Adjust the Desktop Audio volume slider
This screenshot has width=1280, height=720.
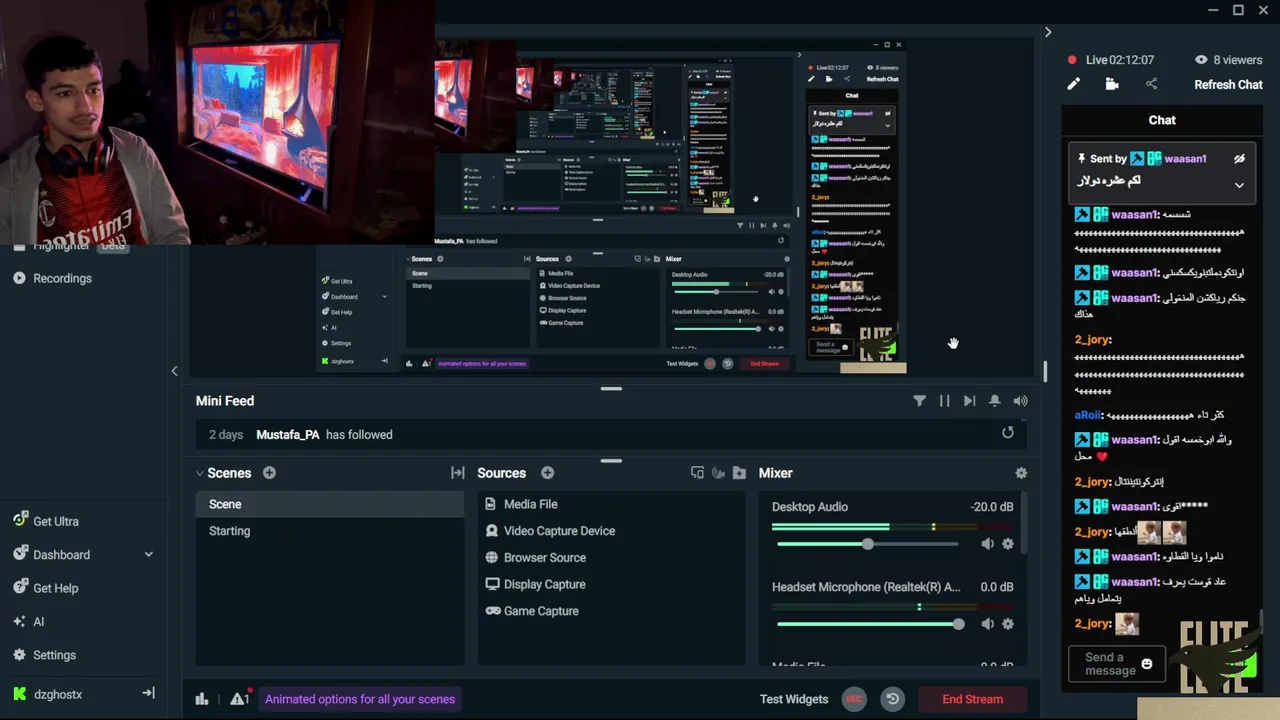(867, 544)
